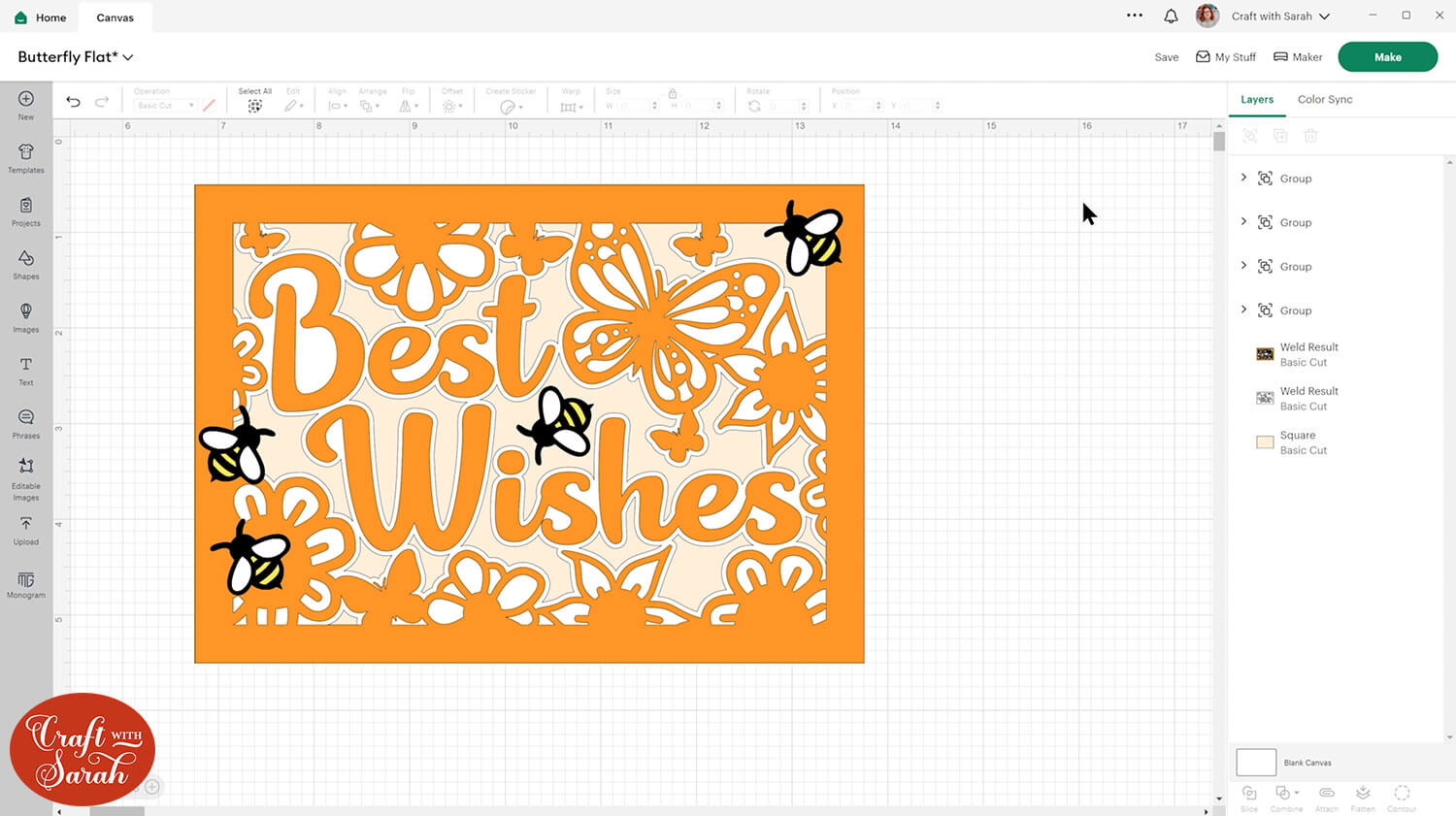
Task: Click the Position Y field
Action: point(919,106)
